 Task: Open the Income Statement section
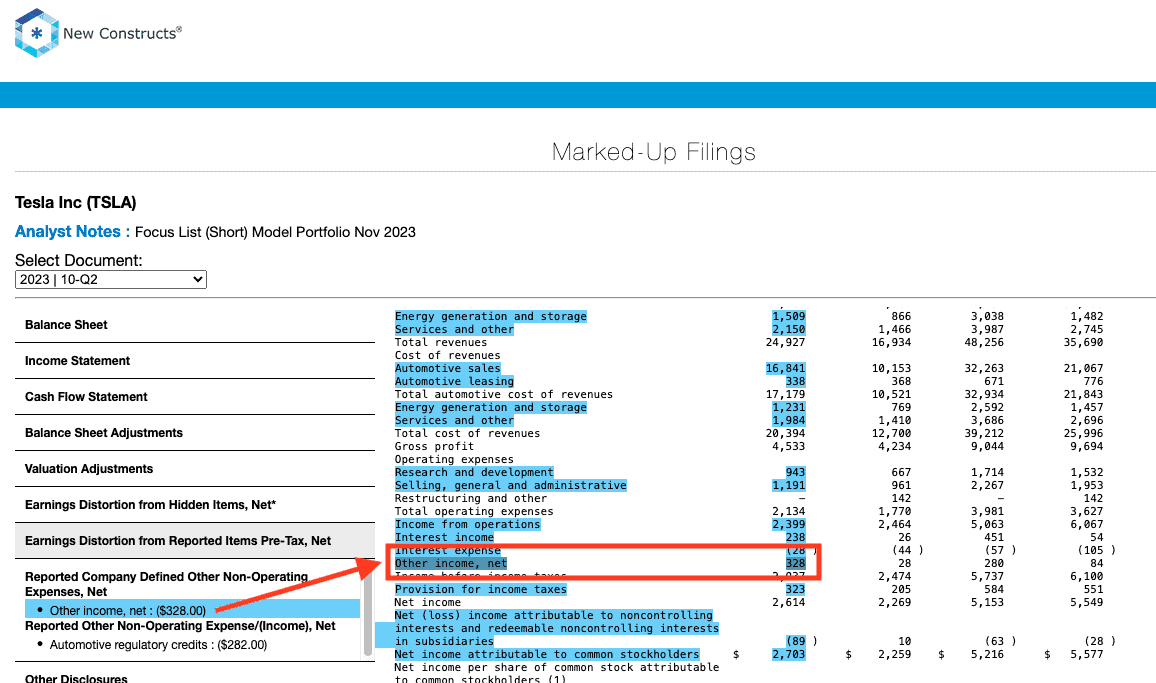pyautogui.click(x=195, y=361)
